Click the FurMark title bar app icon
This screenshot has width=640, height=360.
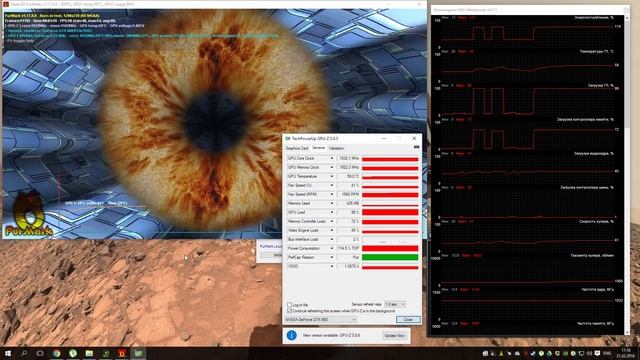pos(6,4)
